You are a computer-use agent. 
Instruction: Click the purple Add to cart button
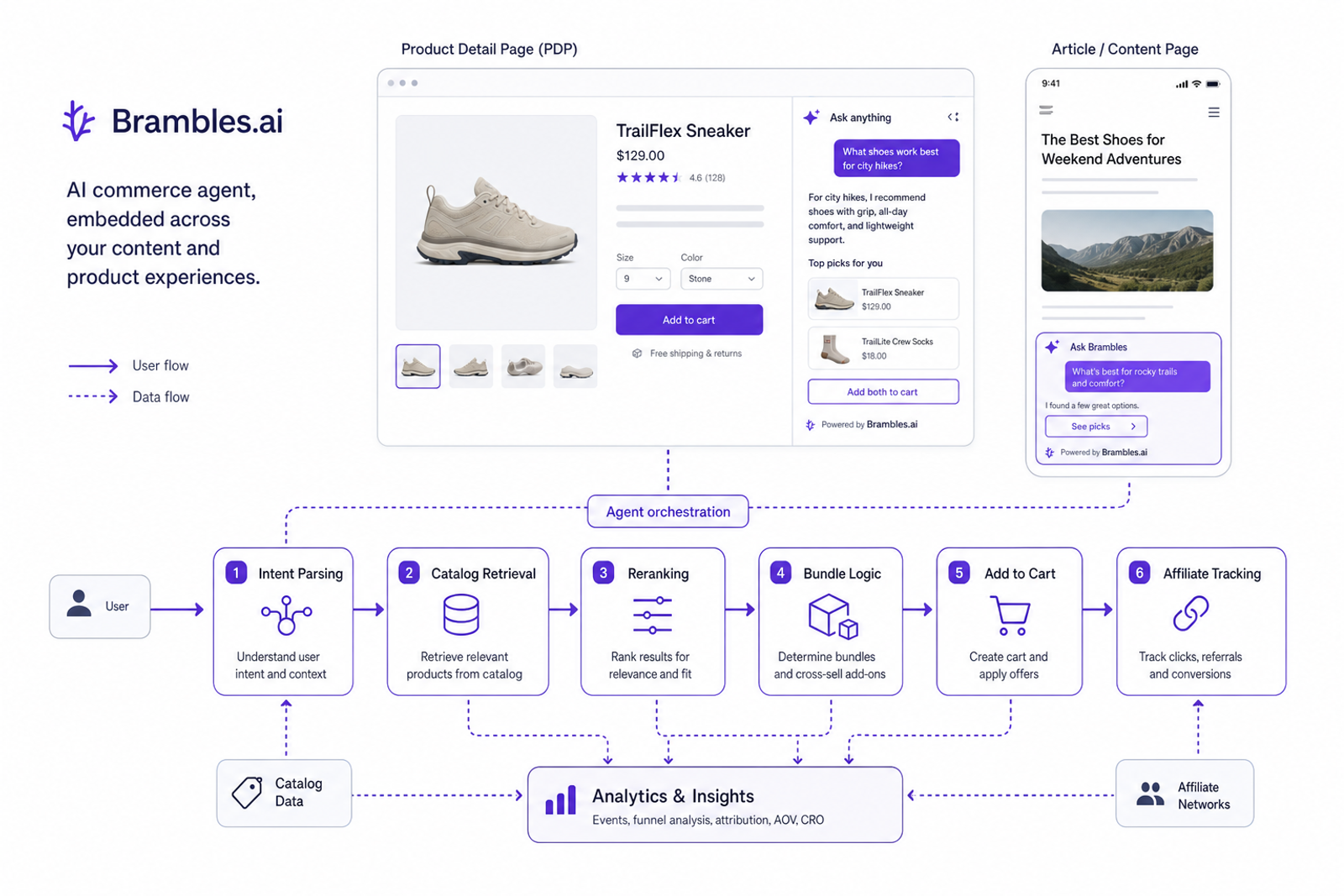click(x=689, y=320)
